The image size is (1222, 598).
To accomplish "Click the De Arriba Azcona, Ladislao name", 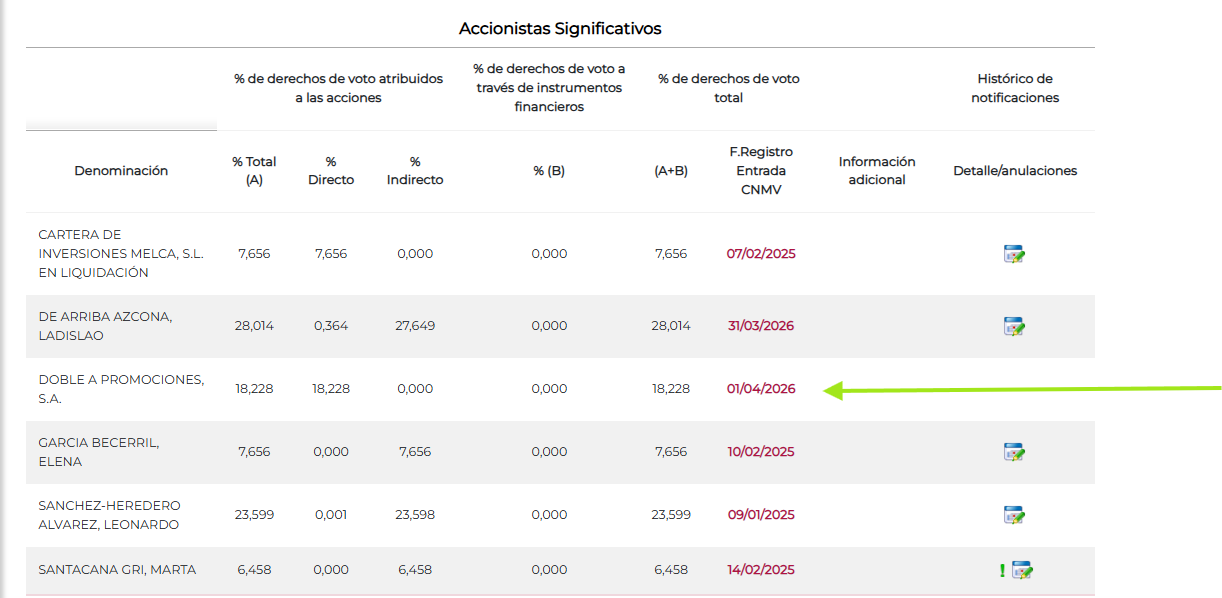I will point(105,326).
